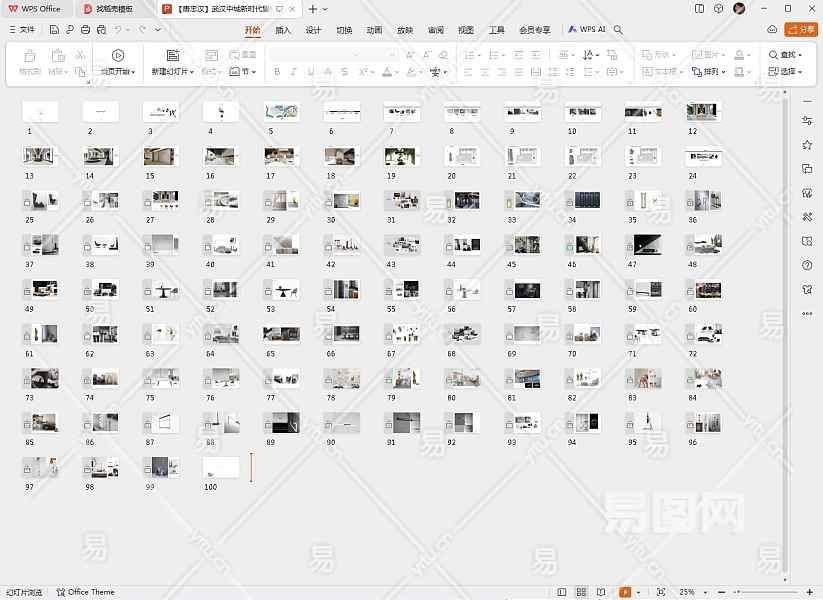Viewport: 823px width, 600px height.
Task: Switch to the 插入 (Insert) ribbon tab
Action: point(283,30)
